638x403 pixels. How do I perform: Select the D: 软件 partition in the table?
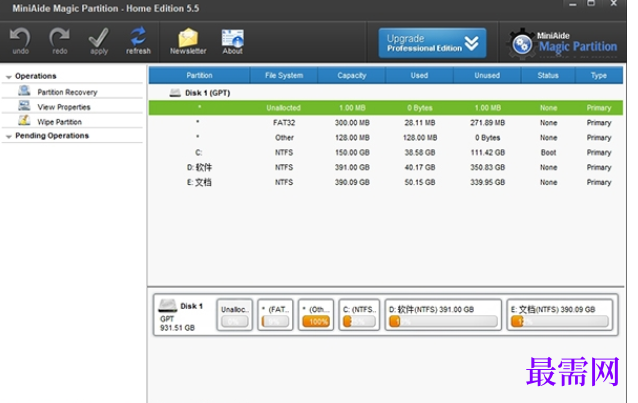tap(386, 167)
